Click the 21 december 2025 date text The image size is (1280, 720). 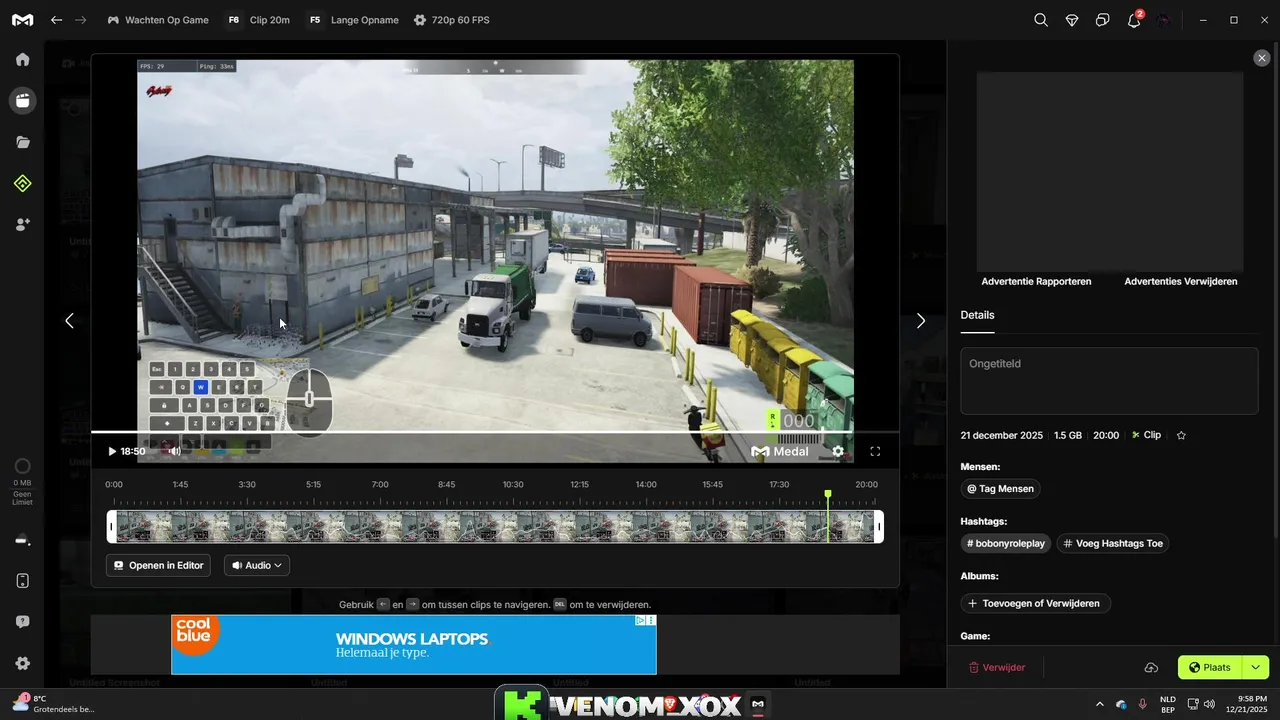click(1001, 436)
